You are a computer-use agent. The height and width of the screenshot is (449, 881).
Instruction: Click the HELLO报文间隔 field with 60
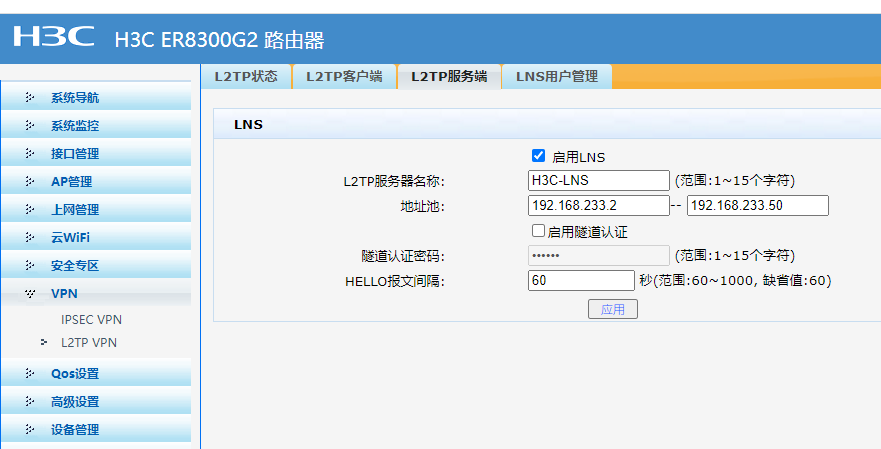tap(582, 280)
